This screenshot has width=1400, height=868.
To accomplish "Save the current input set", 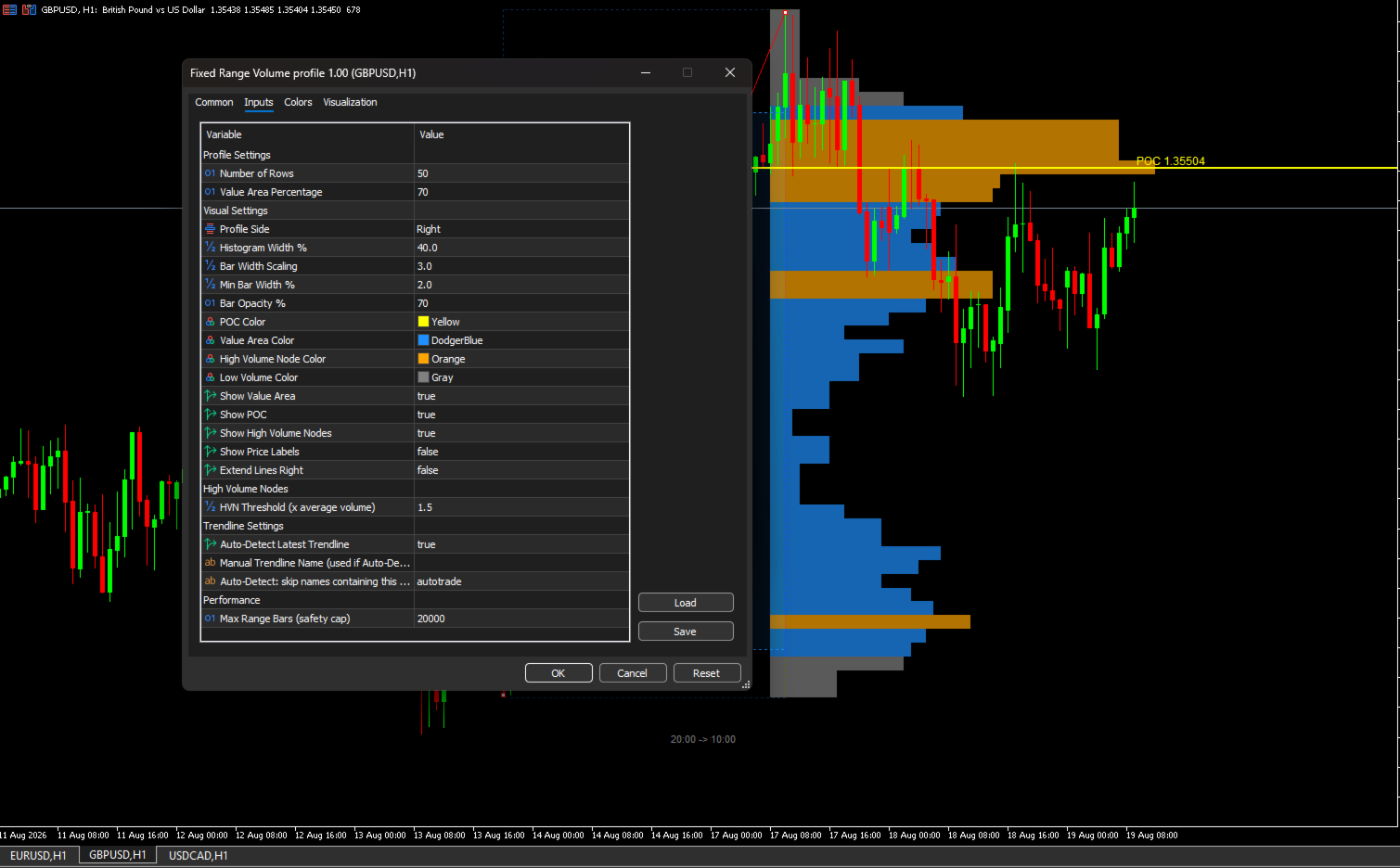I will pyautogui.click(x=686, y=632).
